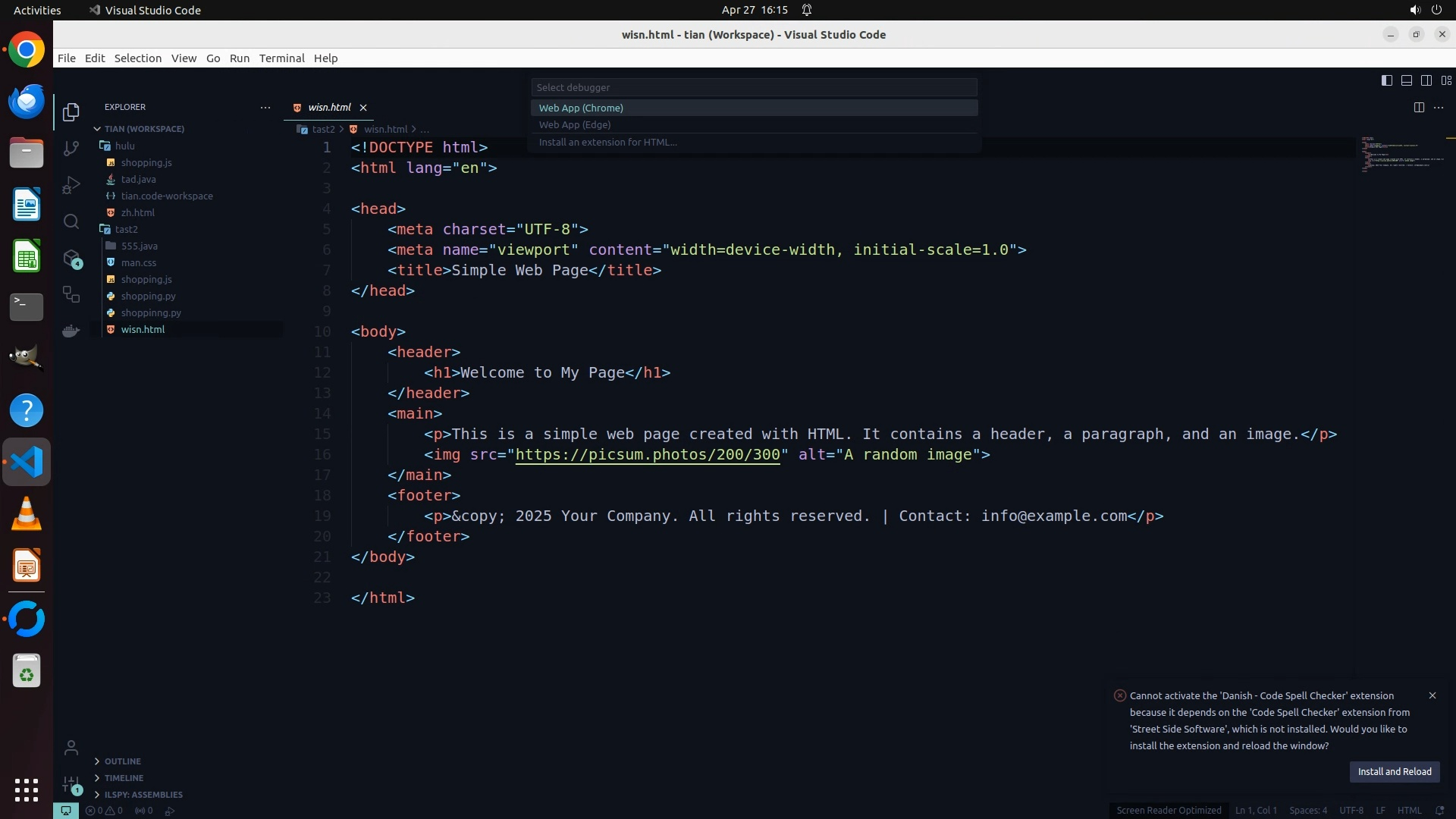Toggle bottom panel layout icon

point(1406,80)
